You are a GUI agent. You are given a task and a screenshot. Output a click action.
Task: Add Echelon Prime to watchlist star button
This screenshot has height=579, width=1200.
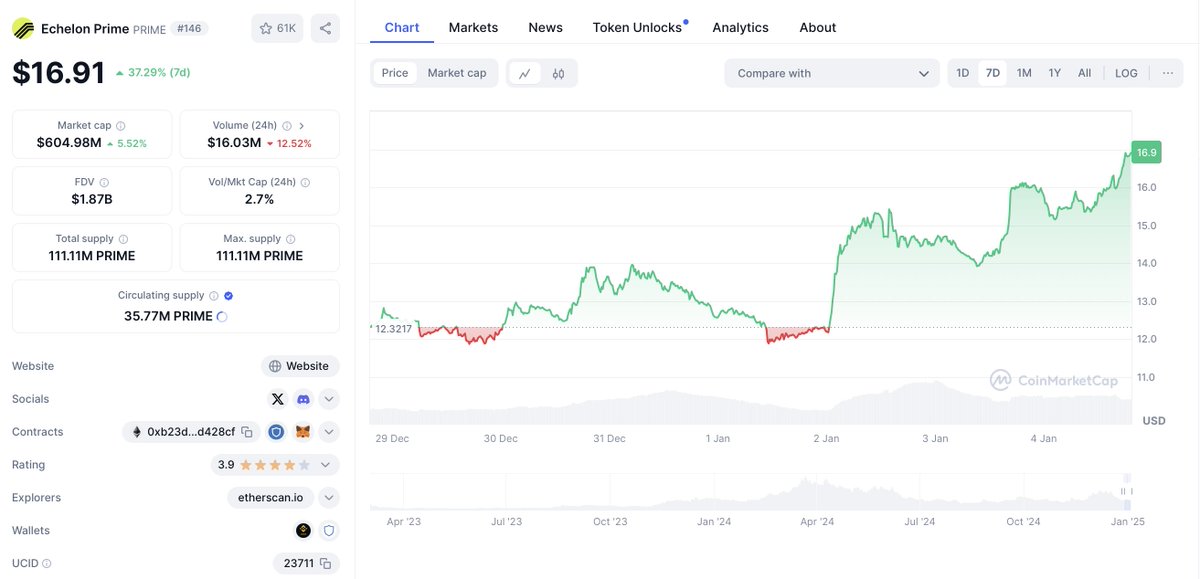point(277,28)
